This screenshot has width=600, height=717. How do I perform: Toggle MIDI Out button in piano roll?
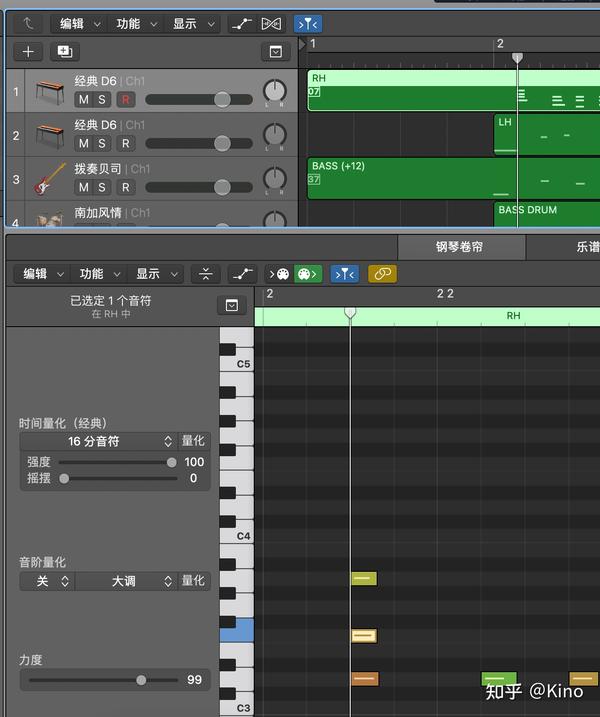click(x=308, y=274)
